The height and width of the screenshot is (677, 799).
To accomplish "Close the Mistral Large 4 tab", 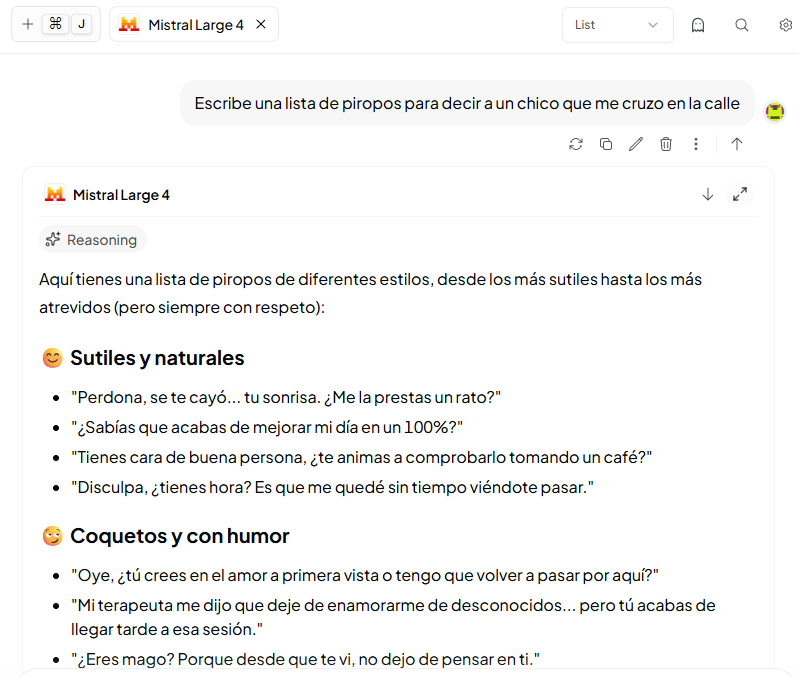I will [261, 24].
